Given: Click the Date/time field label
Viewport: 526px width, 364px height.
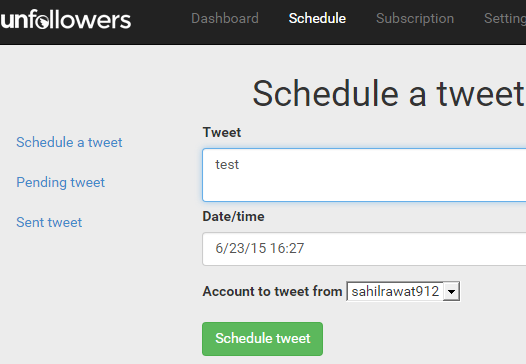Looking at the screenshot, I should tap(233, 216).
